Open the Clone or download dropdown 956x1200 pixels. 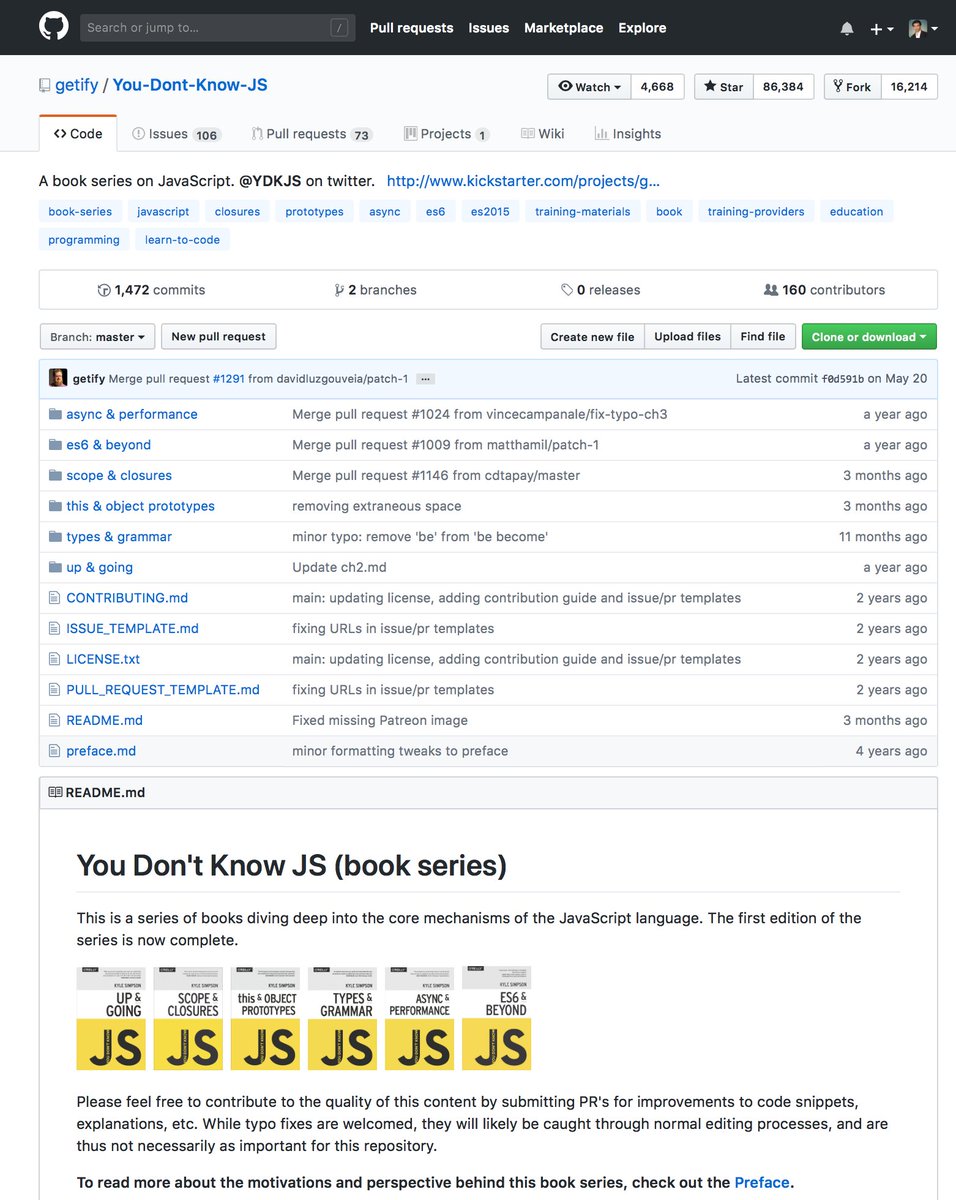(869, 337)
